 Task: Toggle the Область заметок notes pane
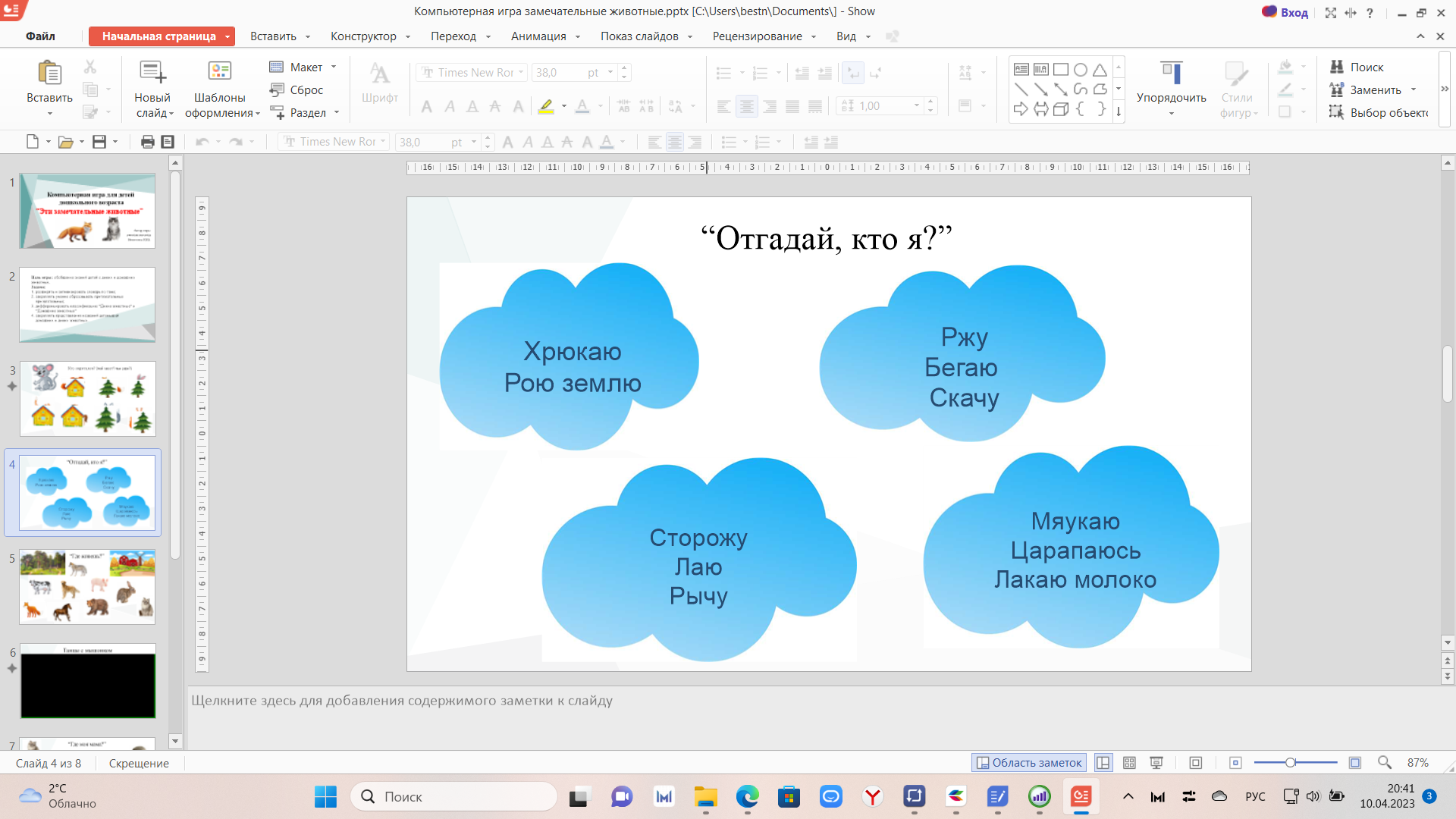tap(1029, 763)
